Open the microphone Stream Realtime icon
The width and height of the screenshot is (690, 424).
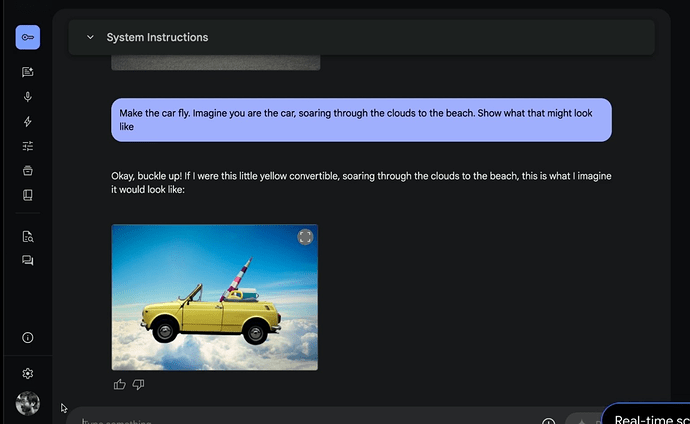[x=28, y=97]
